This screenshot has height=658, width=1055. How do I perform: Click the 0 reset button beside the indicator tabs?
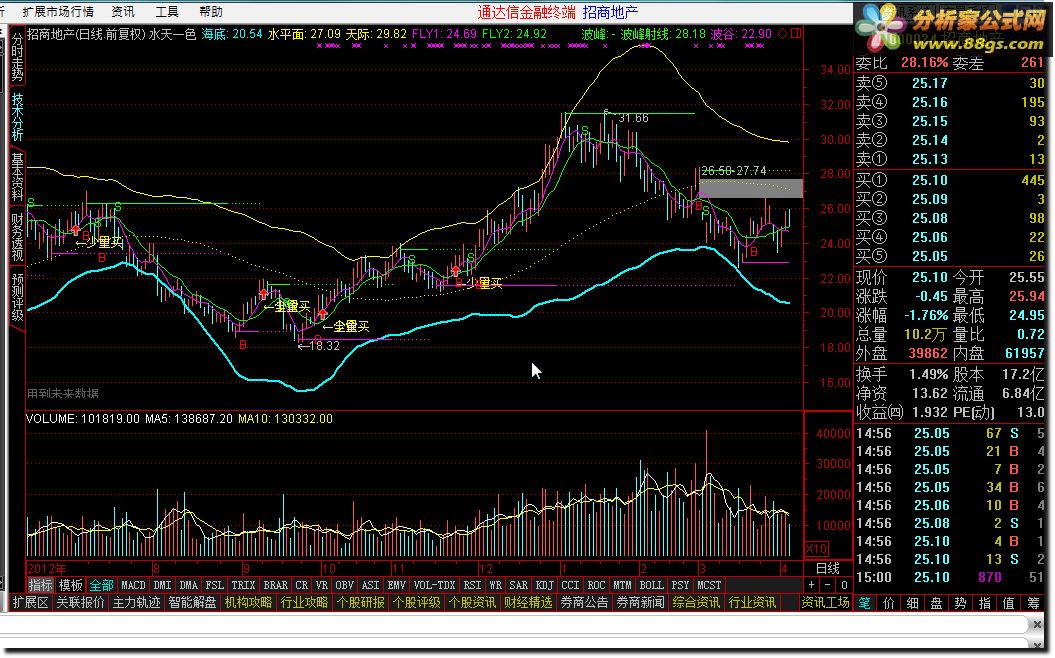(x=844, y=585)
